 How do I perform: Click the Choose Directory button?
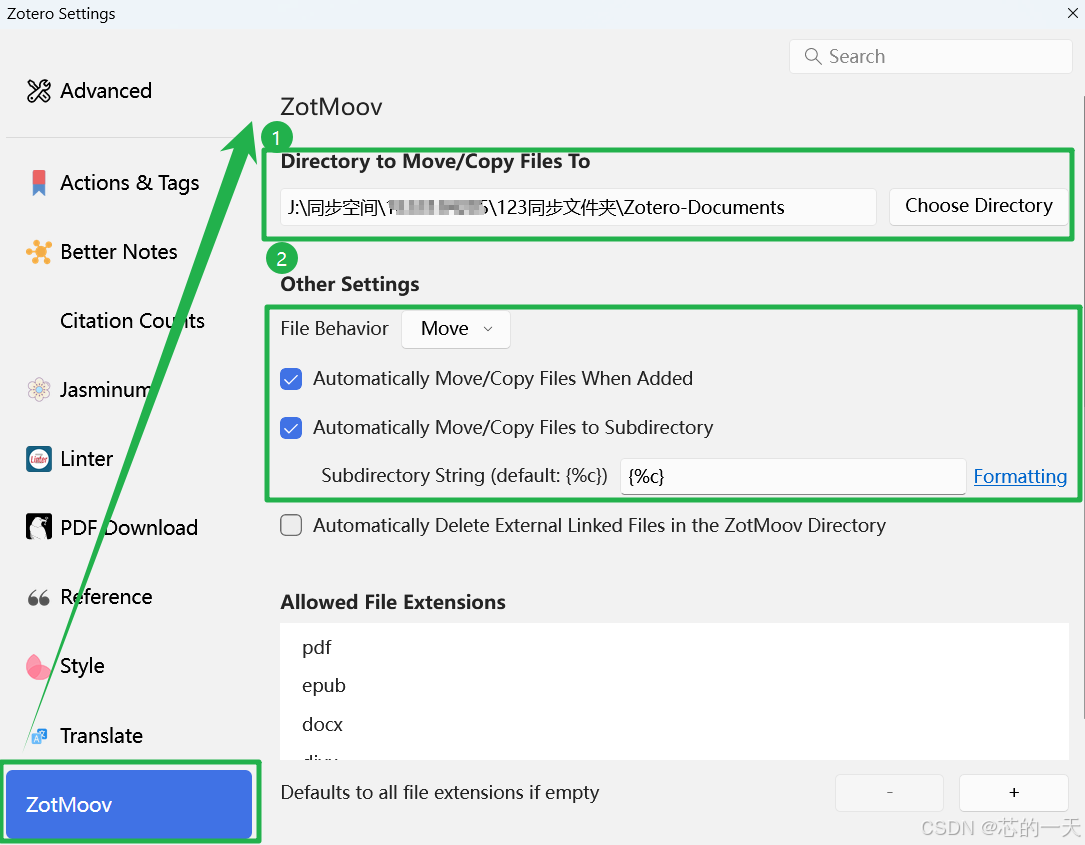[x=978, y=206]
